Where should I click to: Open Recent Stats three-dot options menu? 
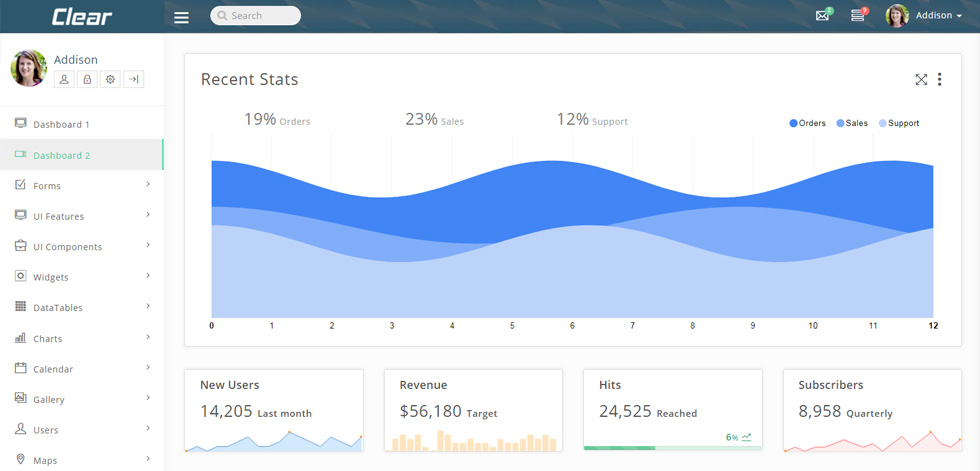[x=939, y=79]
